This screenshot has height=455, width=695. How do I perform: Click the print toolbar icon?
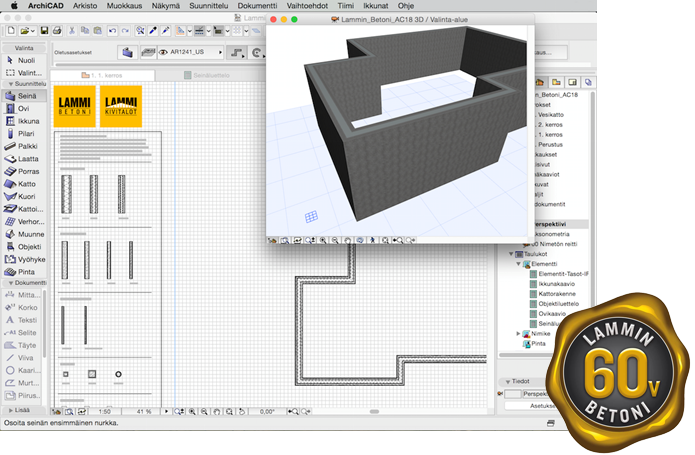(x=57, y=31)
